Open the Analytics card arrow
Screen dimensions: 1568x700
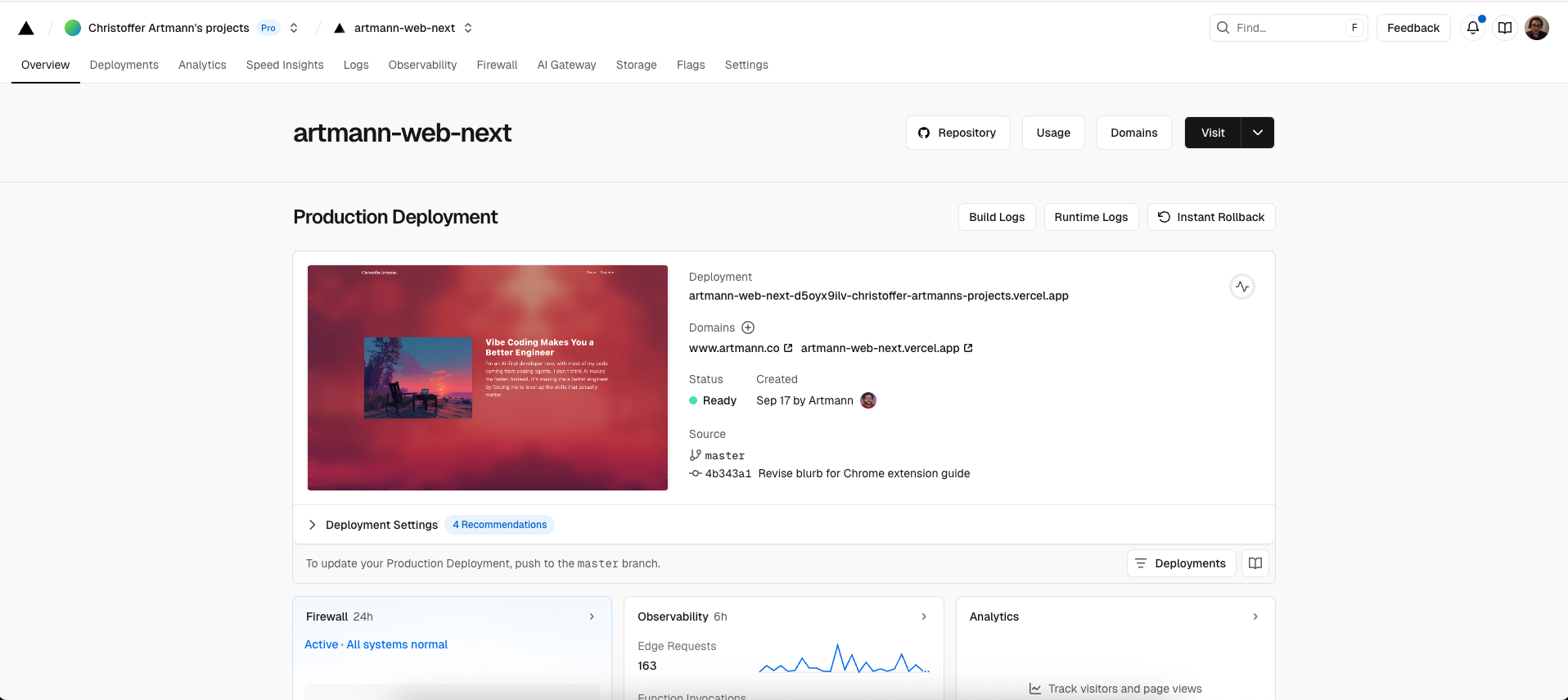[x=1255, y=616]
